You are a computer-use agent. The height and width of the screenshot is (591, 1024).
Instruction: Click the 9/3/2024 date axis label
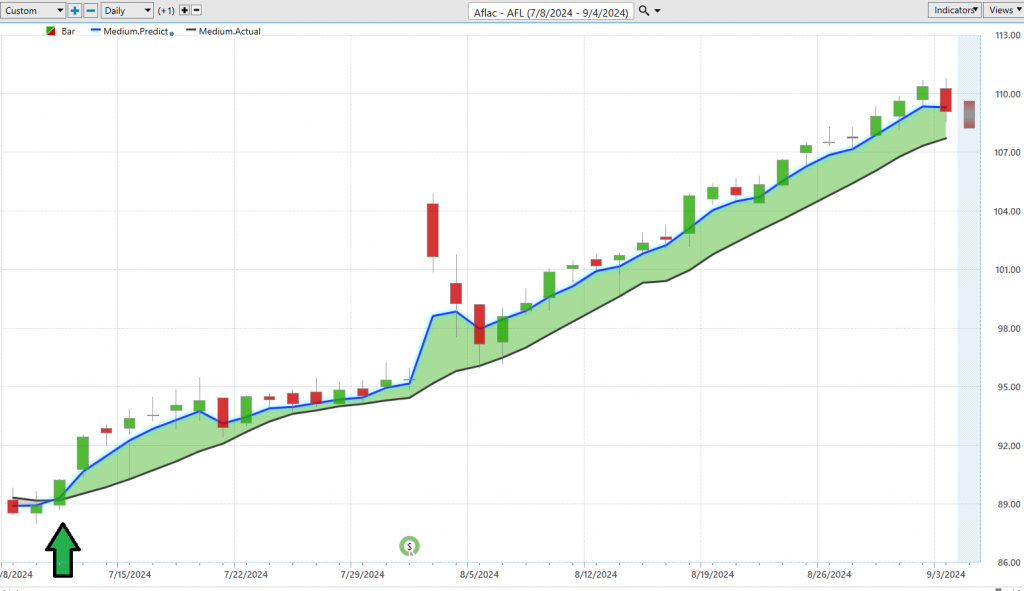[946, 575]
